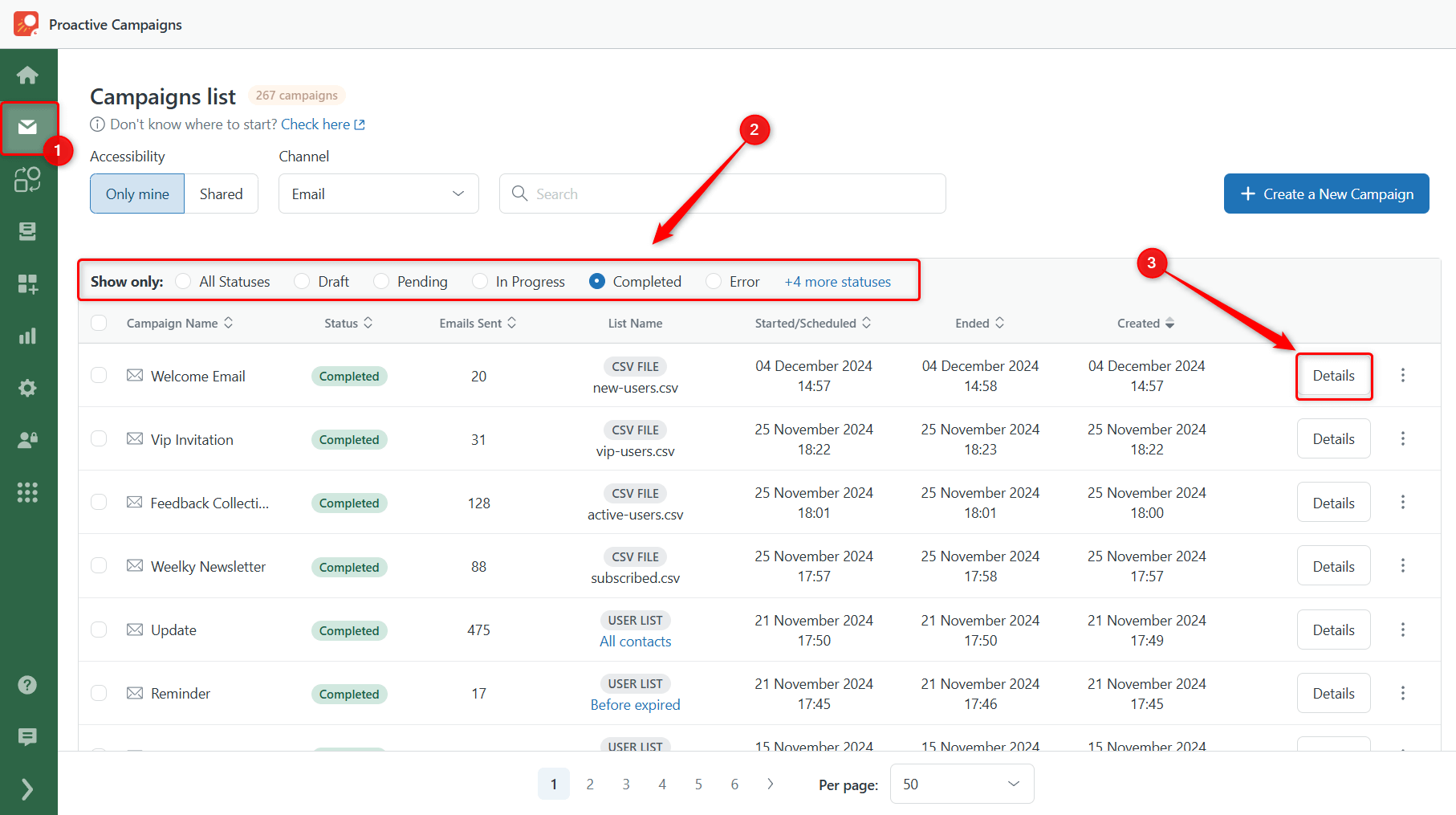
Task: Go to page 6
Action: point(734,784)
